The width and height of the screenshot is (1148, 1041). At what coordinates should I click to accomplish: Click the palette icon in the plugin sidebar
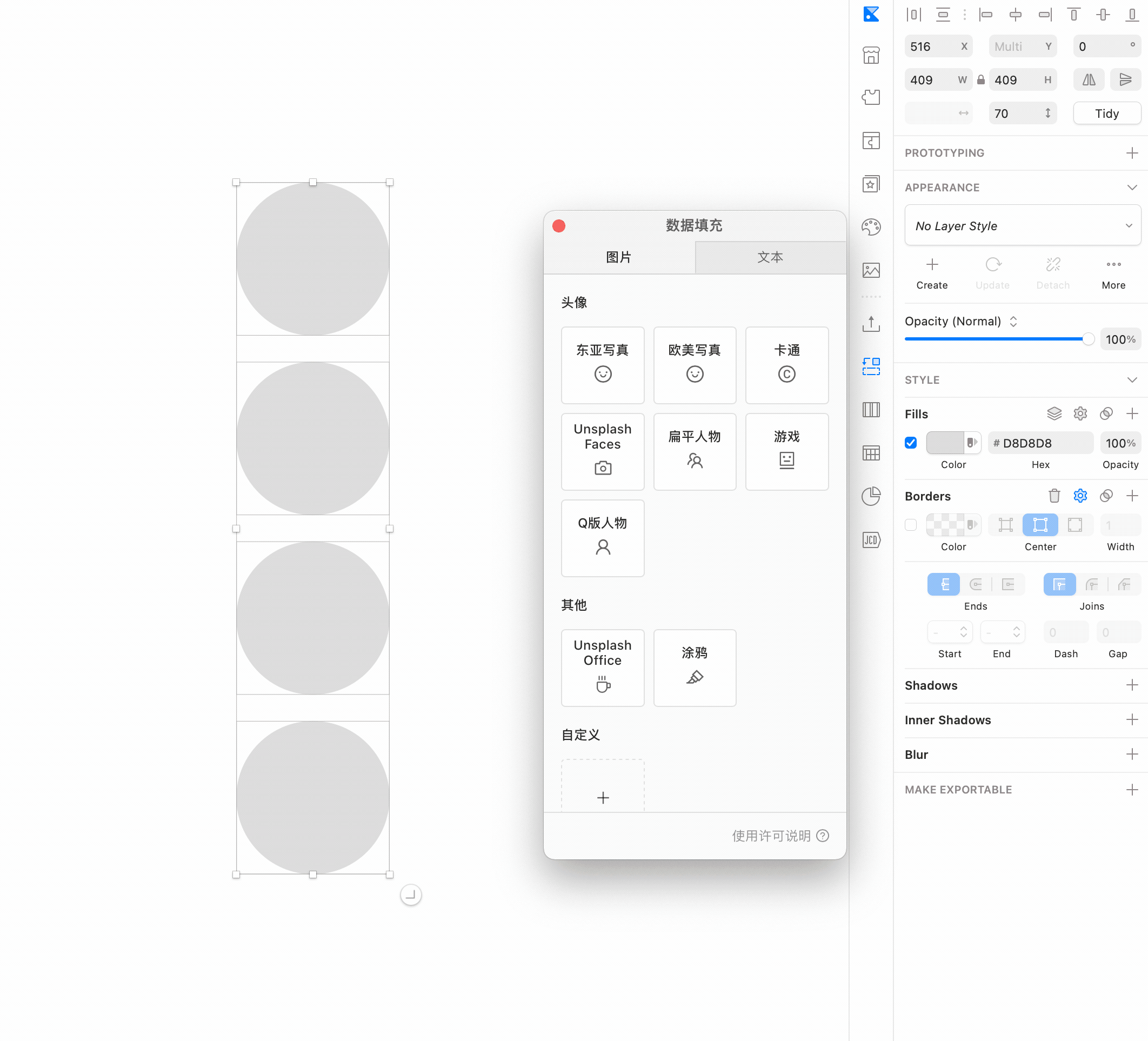point(871,226)
